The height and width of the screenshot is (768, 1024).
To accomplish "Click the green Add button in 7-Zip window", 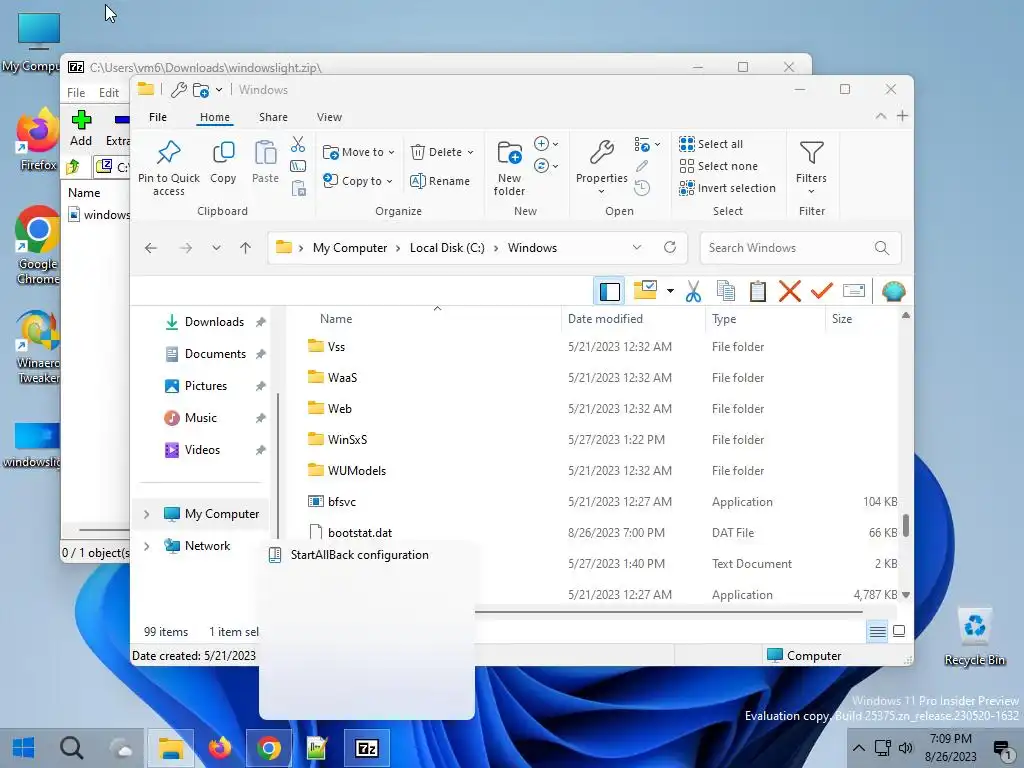I will (81, 129).
